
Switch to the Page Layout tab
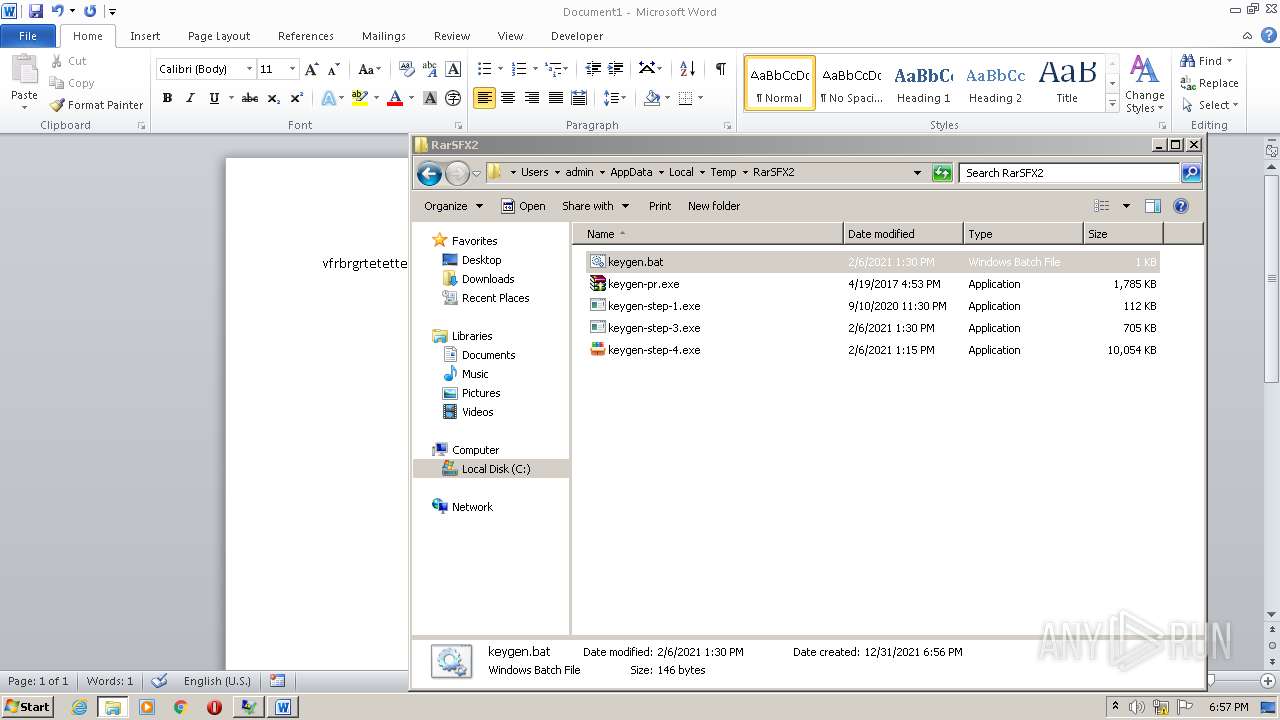coord(219,36)
